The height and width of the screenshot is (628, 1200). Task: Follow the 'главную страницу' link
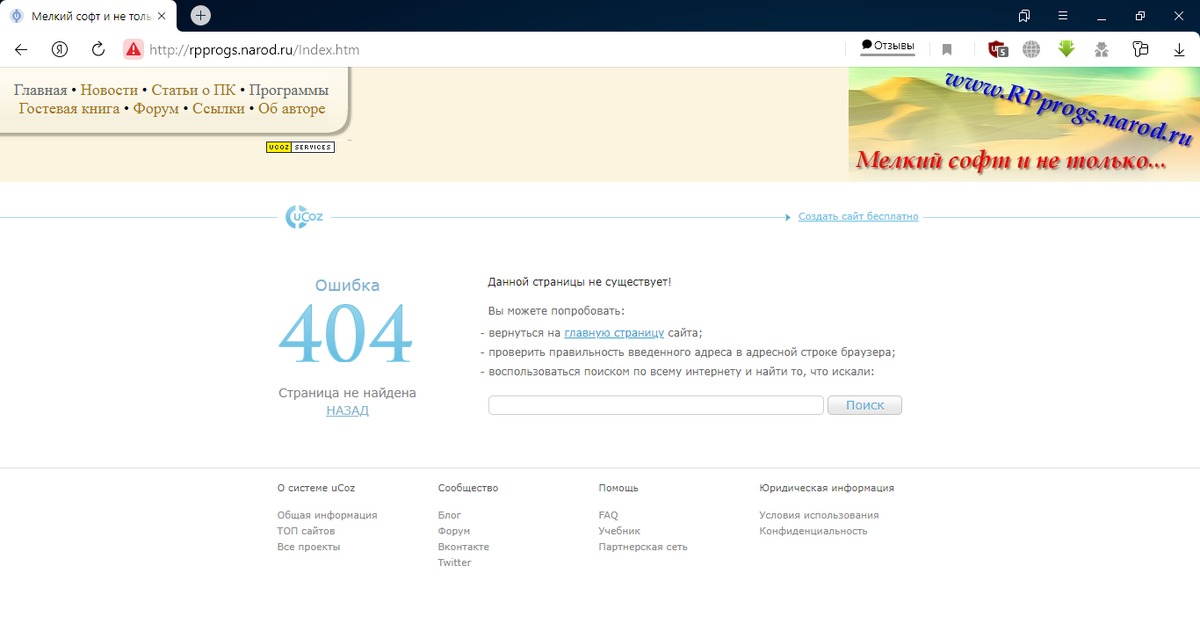coord(614,333)
